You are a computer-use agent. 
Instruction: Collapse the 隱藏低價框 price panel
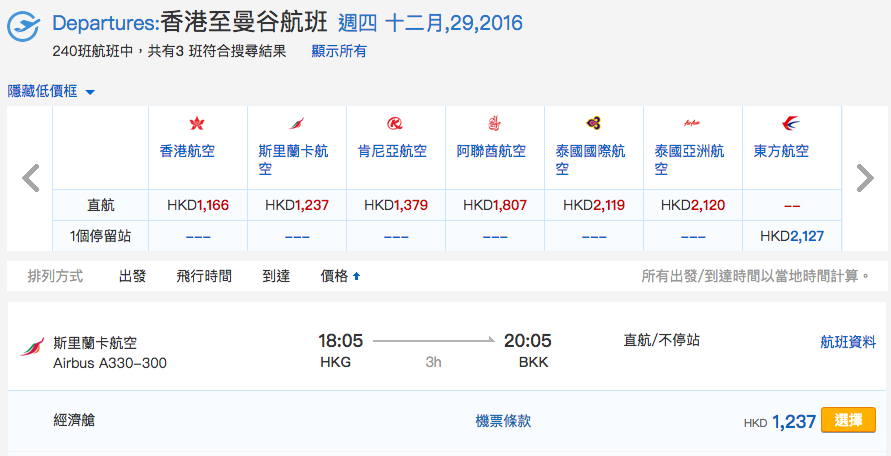pyautogui.click(x=51, y=91)
